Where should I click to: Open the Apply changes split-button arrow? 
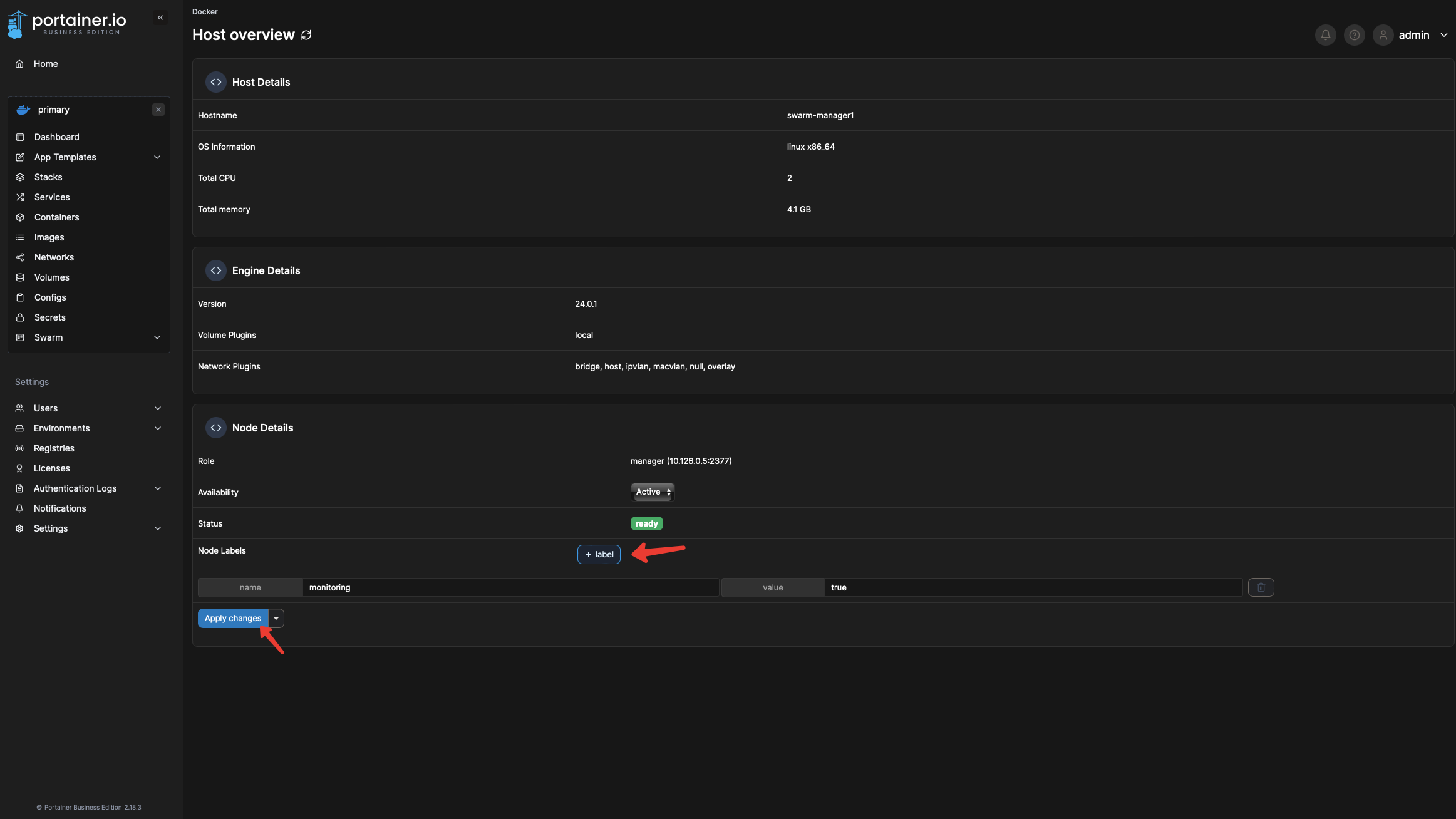(276, 619)
